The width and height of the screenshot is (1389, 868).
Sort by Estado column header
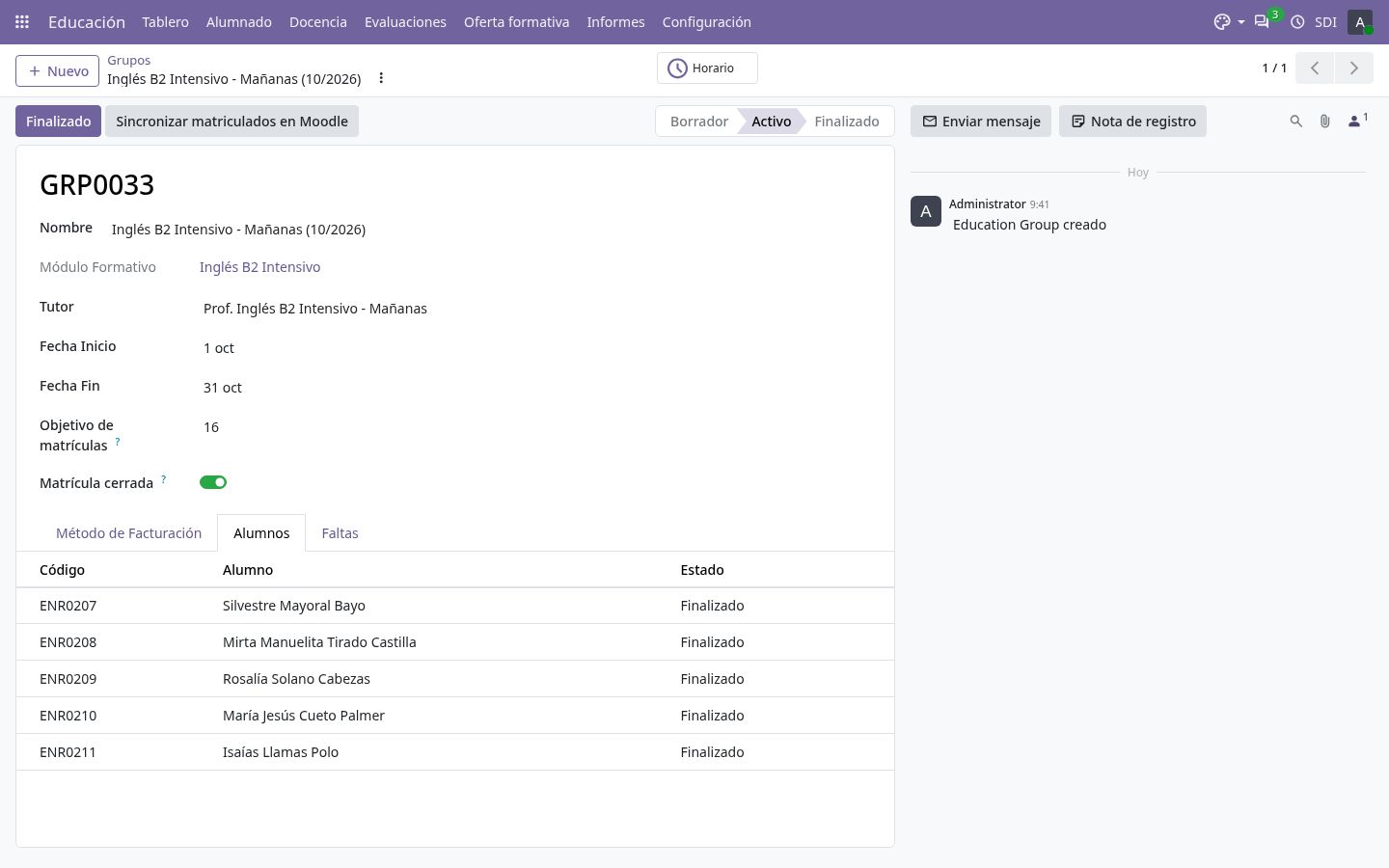point(702,570)
